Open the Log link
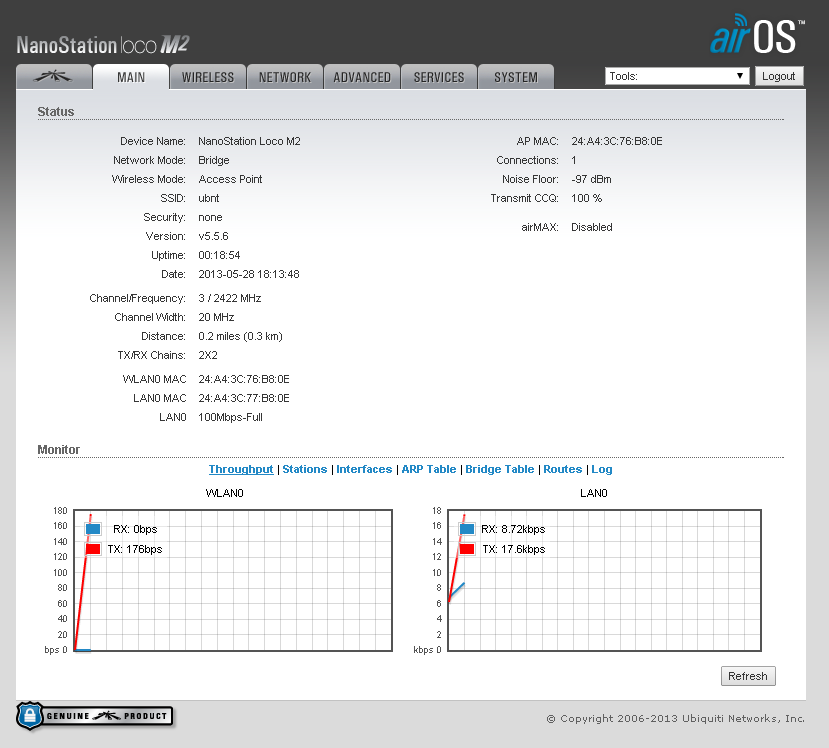The height and width of the screenshot is (748, 829). [x=602, y=469]
